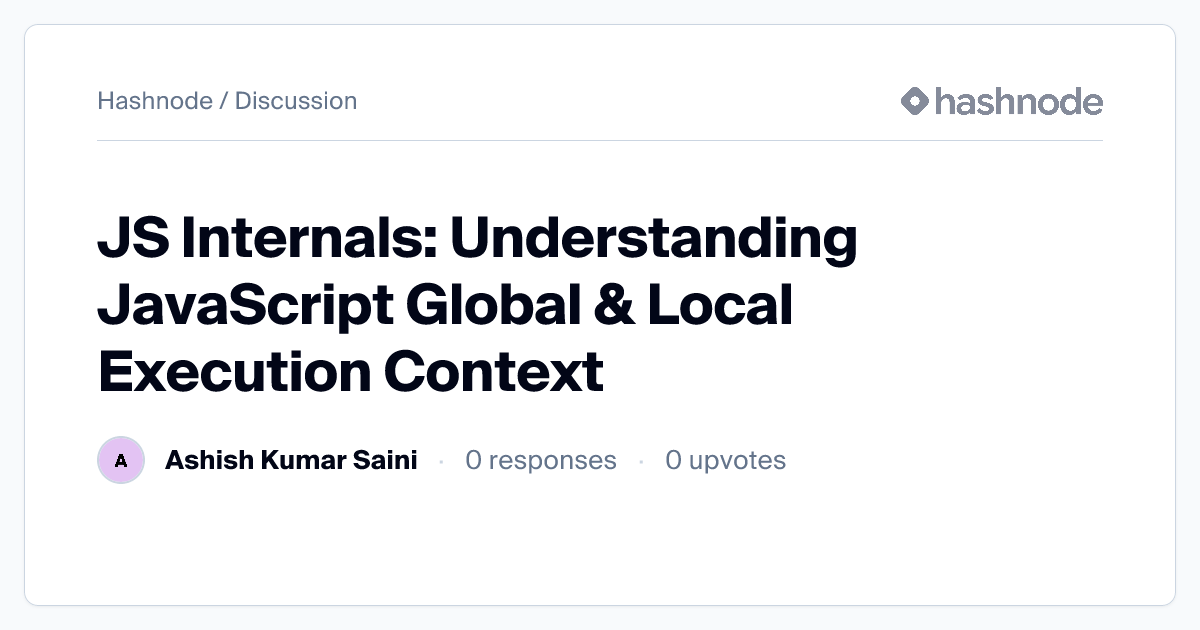The width and height of the screenshot is (1200, 630).
Task: Visit Ashish Kumar Saini's profile
Action: [x=291, y=460]
